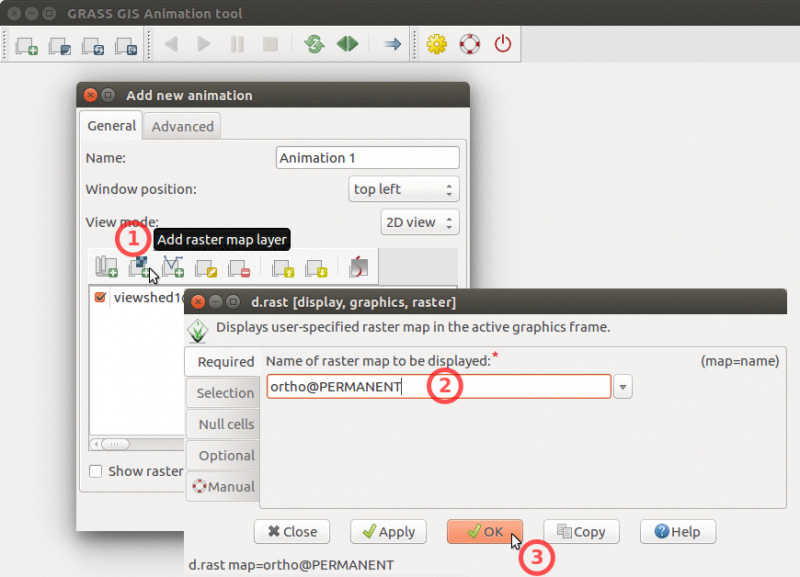The width and height of the screenshot is (800, 577).
Task: Expand the raster map name dropdown arrow
Action: point(623,387)
